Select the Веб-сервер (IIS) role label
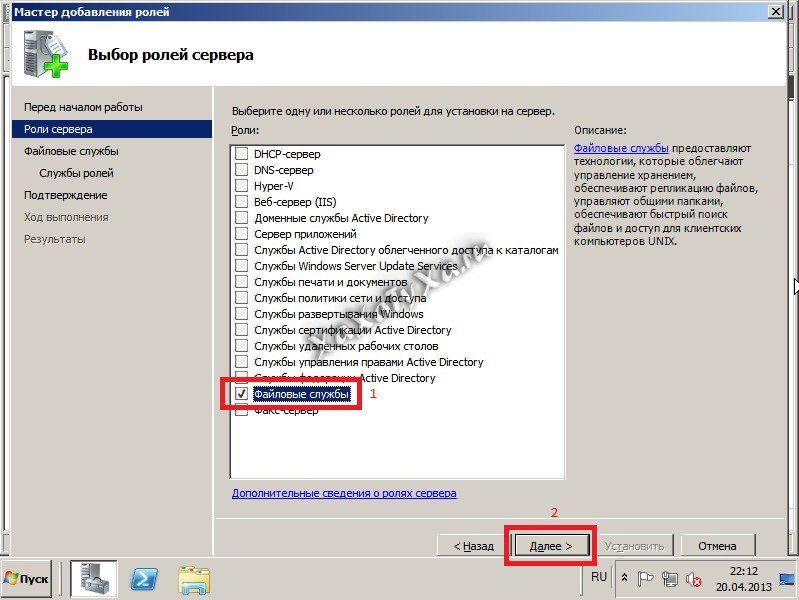This screenshot has height=600, width=799. (295, 202)
